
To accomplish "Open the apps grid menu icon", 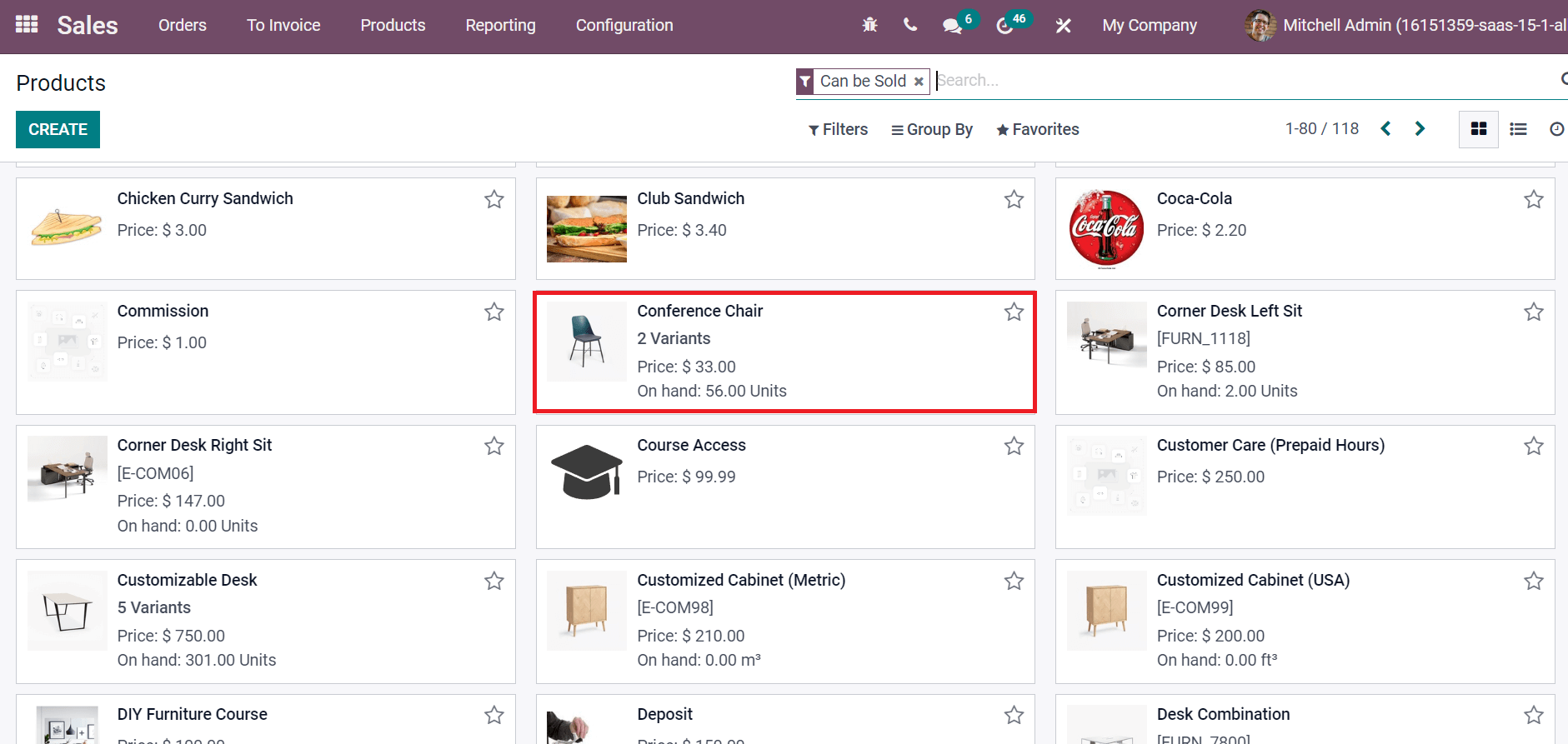I will click(x=27, y=24).
